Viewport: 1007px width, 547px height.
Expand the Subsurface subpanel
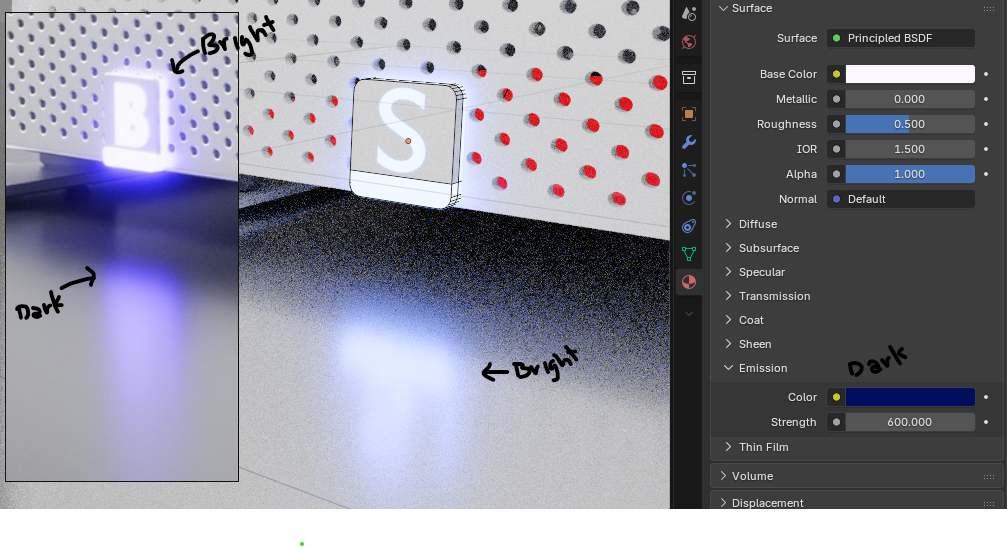point(728,248)
